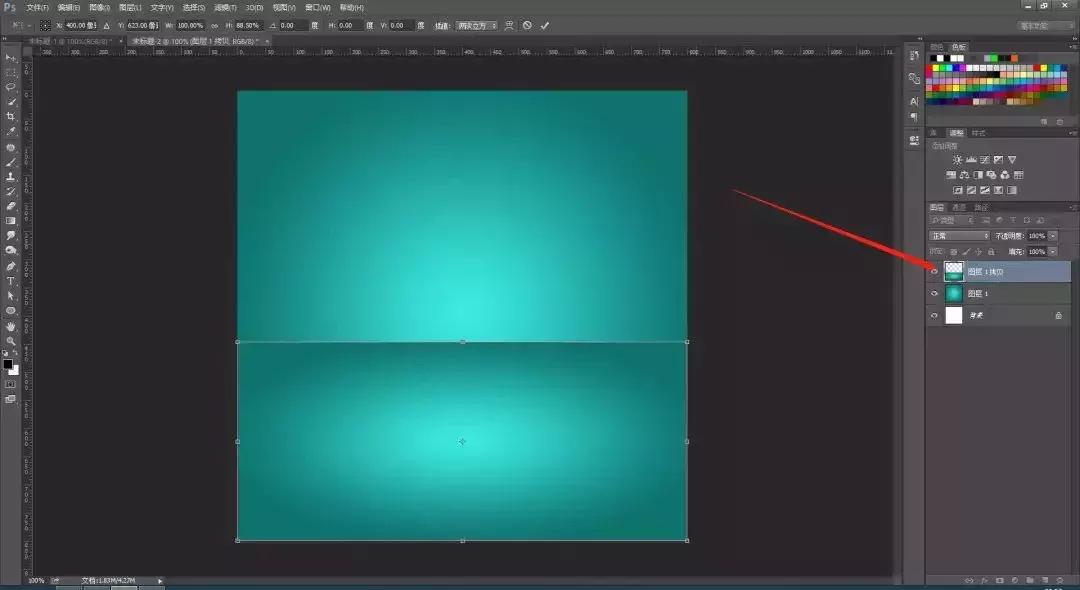The height and width of the screenshot is (590, 1080).
Task: Hide the 背景 layer
Action: pos(934,314)
